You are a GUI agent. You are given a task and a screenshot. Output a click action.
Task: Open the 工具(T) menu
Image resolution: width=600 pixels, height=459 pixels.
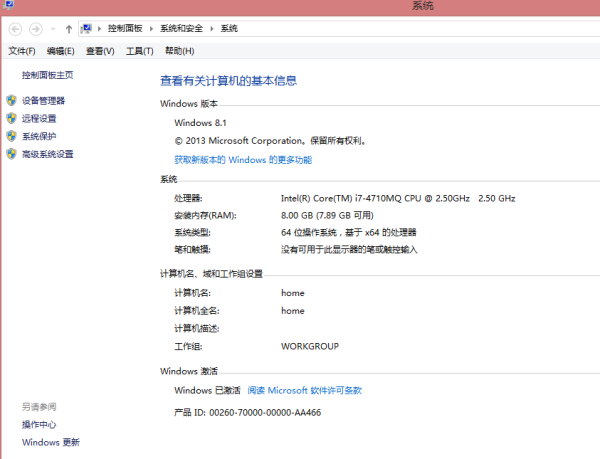[140, 51]
